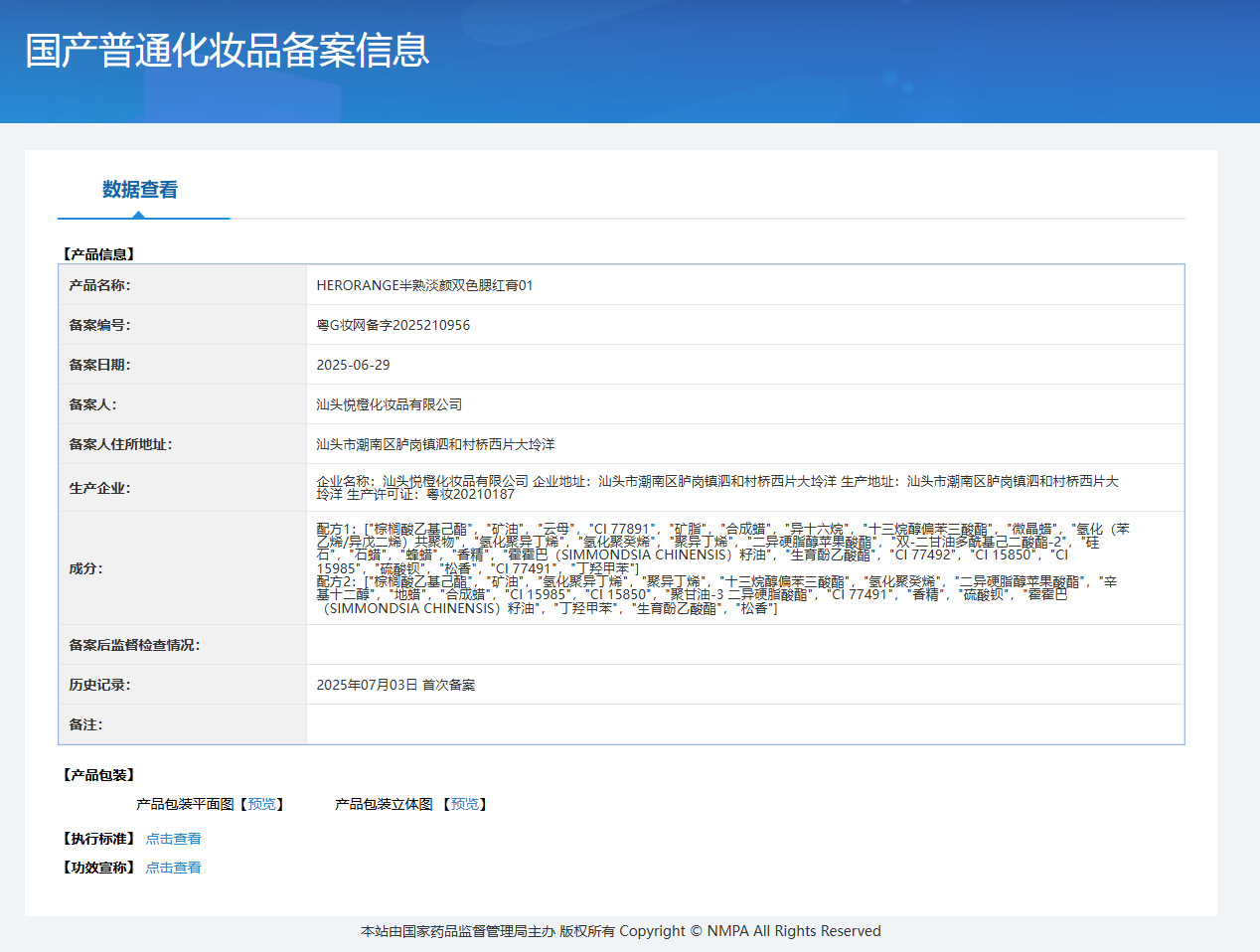Click the 生产企业 row label

(x=99, y=488)
